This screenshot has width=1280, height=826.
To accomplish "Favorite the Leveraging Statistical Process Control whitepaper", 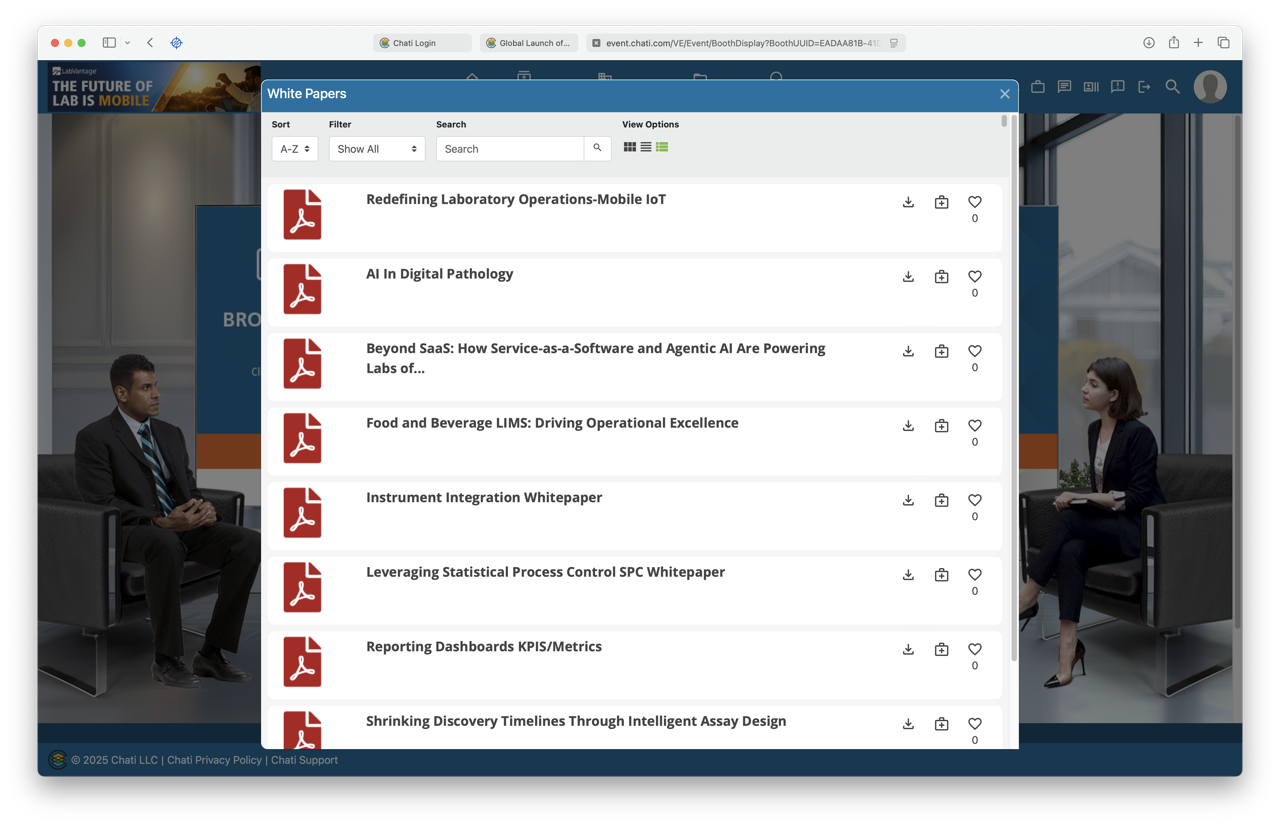I will [x=974, y=575].
